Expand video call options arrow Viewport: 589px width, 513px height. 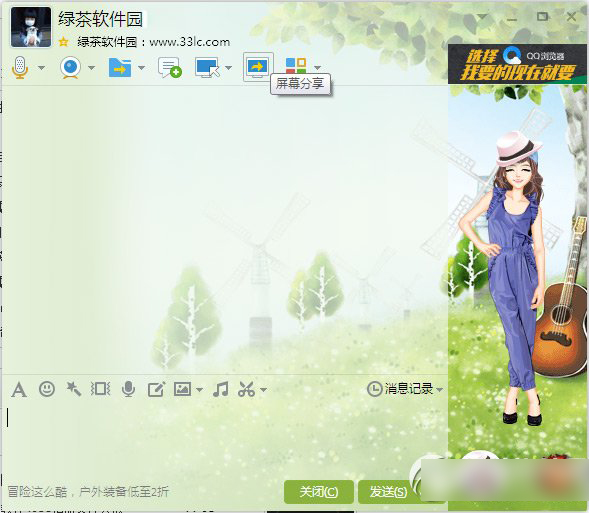[91, 68]
